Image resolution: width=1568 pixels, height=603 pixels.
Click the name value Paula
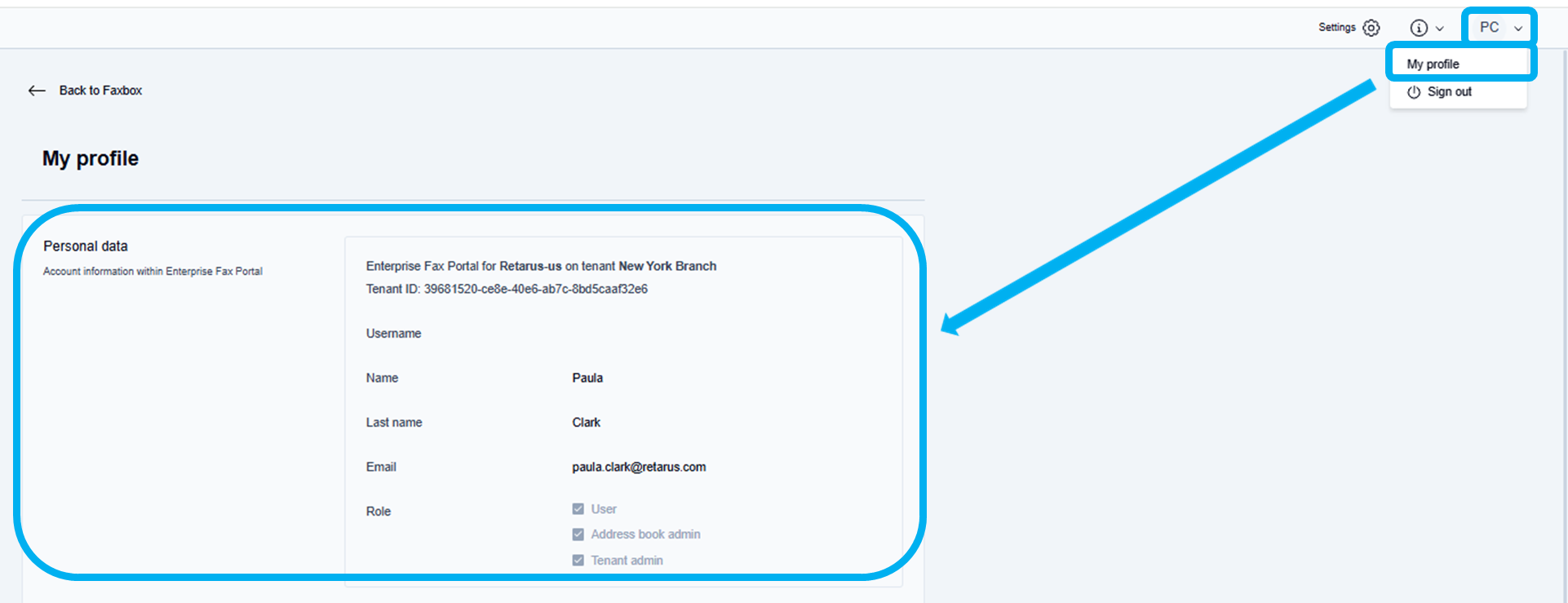pos(587,378)
